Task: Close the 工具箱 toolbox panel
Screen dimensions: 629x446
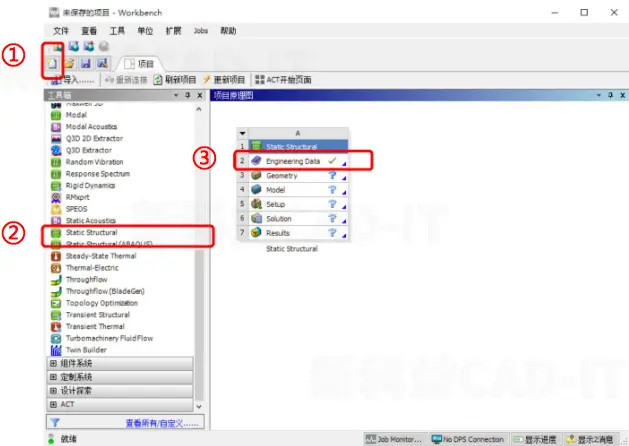Action: [x=200, y=95]
